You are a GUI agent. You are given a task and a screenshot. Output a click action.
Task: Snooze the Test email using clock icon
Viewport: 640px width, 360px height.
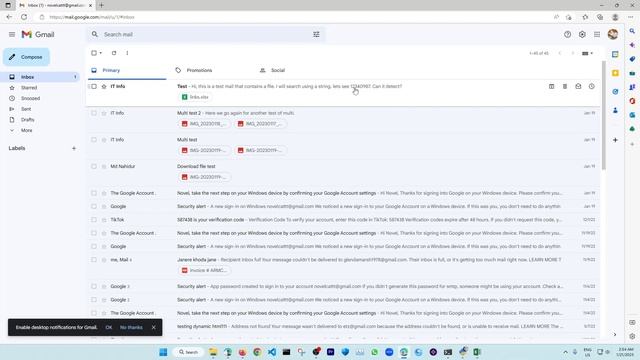click(x=591, y=87)
